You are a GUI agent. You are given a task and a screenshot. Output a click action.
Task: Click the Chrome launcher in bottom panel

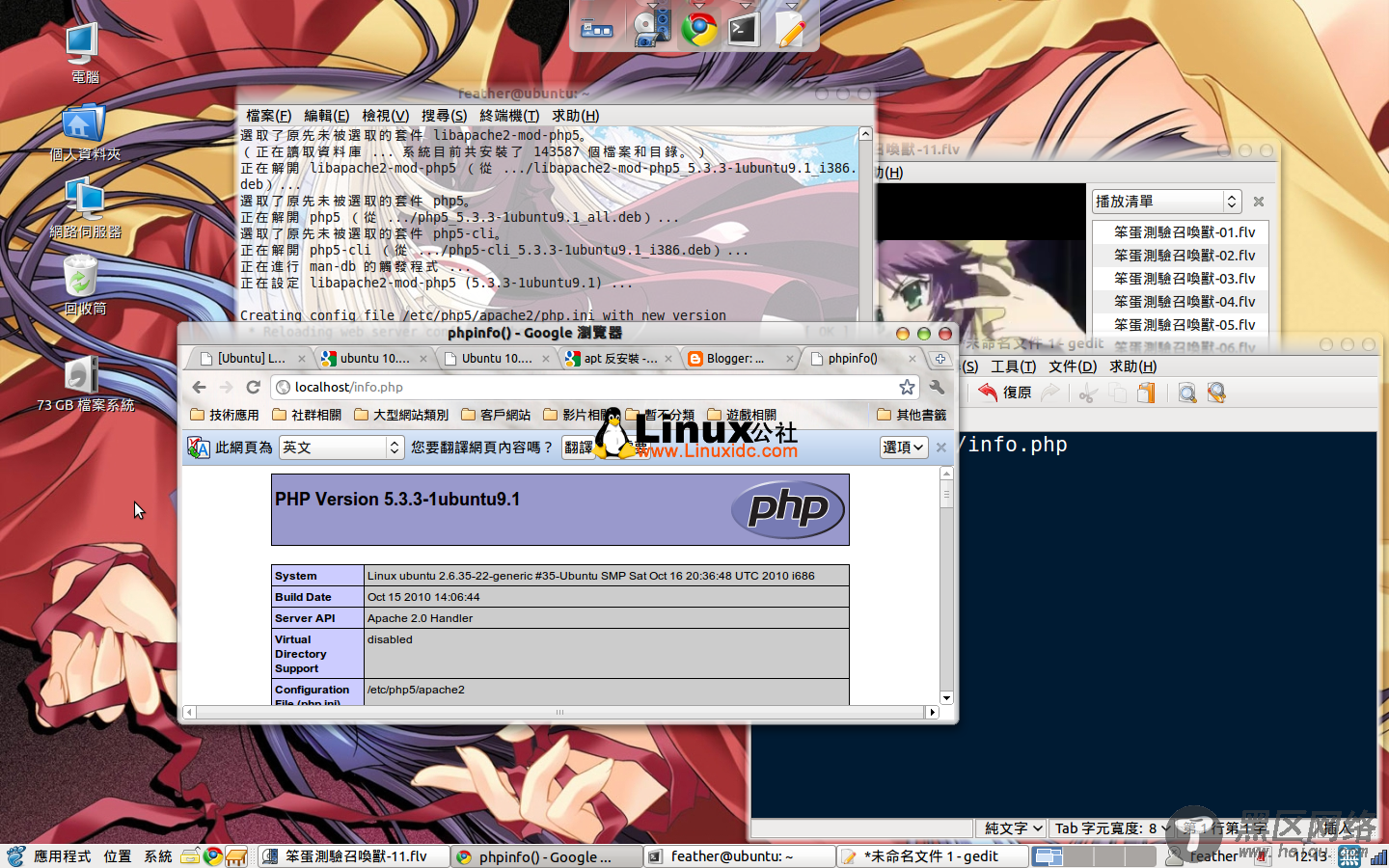[213, 856]
